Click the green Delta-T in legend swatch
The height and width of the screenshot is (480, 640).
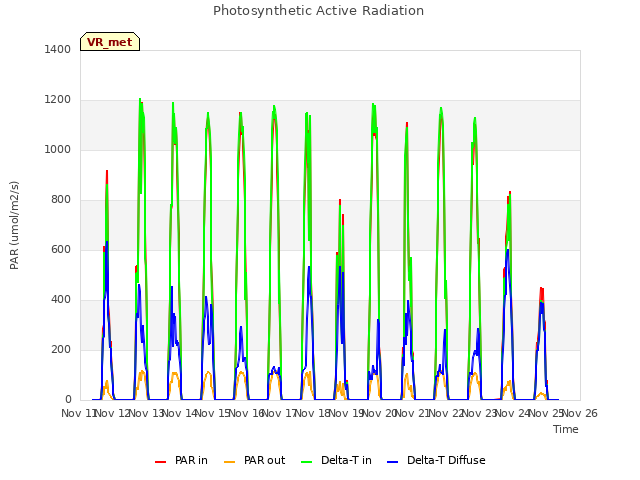[307, 462]
